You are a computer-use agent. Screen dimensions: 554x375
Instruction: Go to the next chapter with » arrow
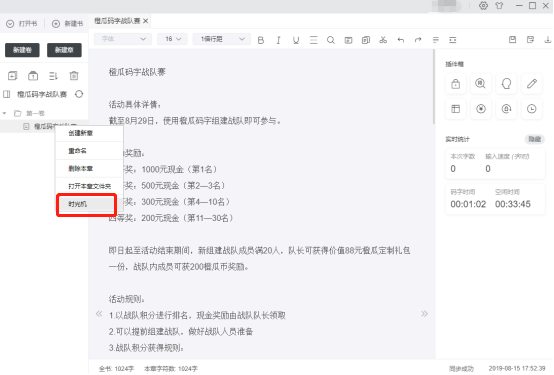click(x=424, y=314)
